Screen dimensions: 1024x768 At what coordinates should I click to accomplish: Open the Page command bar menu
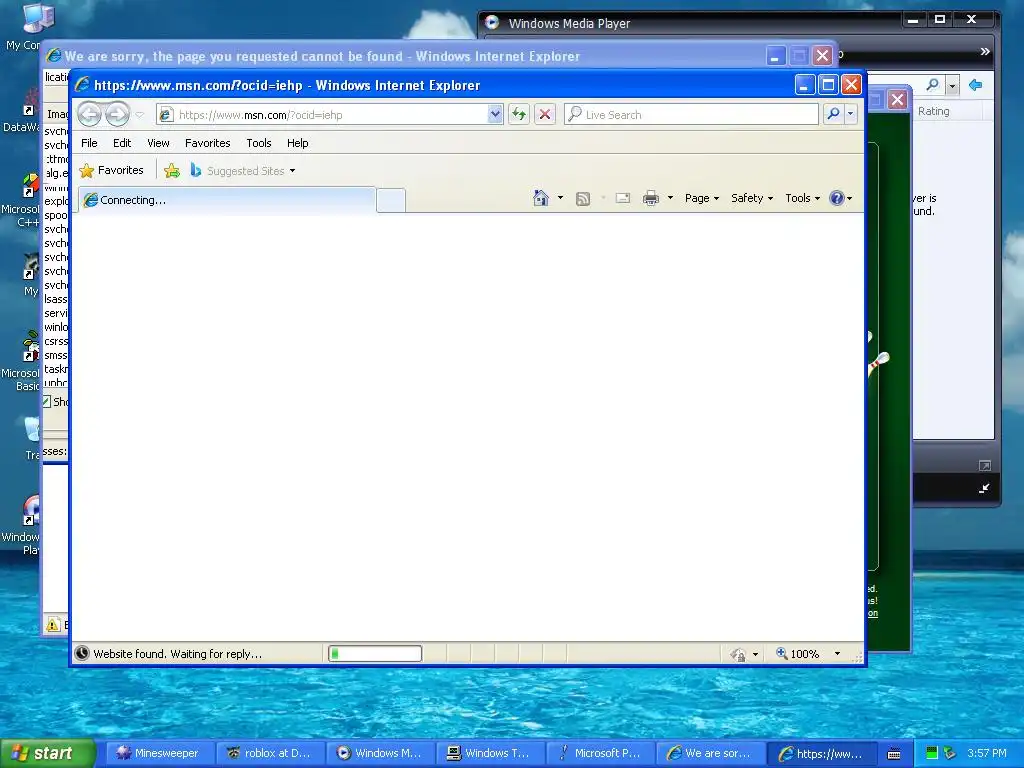(702, 198)
